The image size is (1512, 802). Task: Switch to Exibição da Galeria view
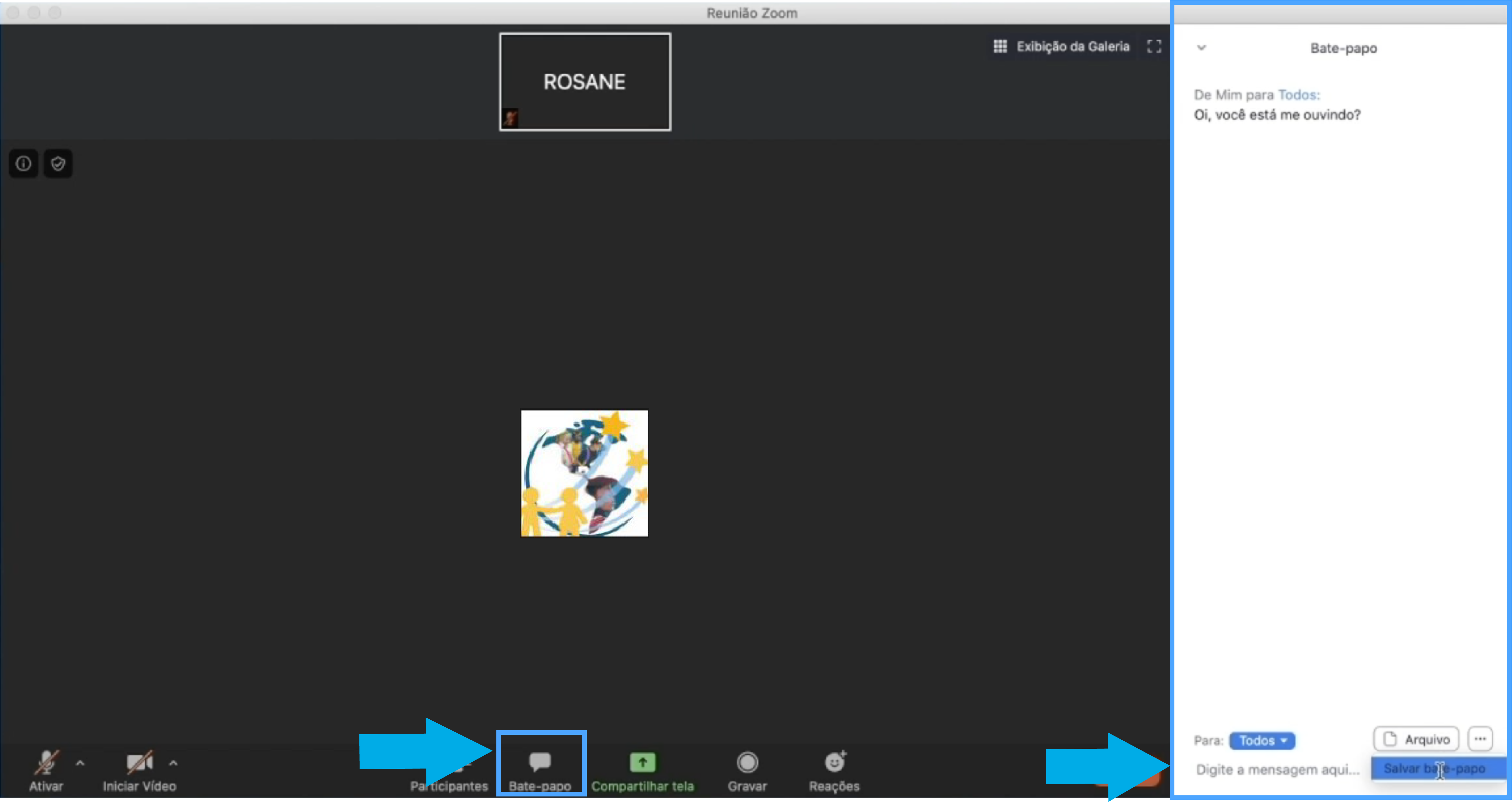[x=1061, y=46]
